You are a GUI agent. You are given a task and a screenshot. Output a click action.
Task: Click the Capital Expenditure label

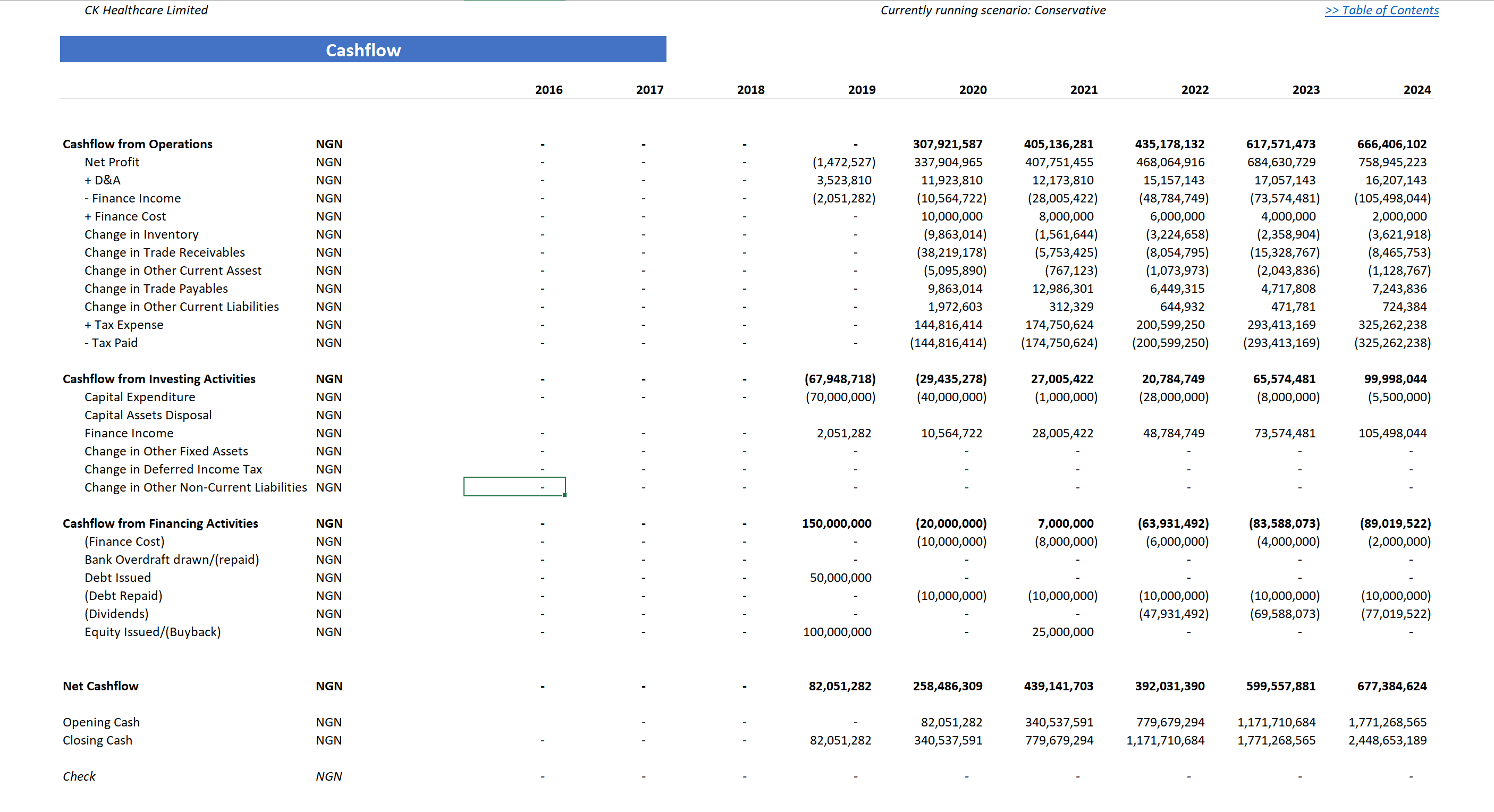click(x=140, y=397)
